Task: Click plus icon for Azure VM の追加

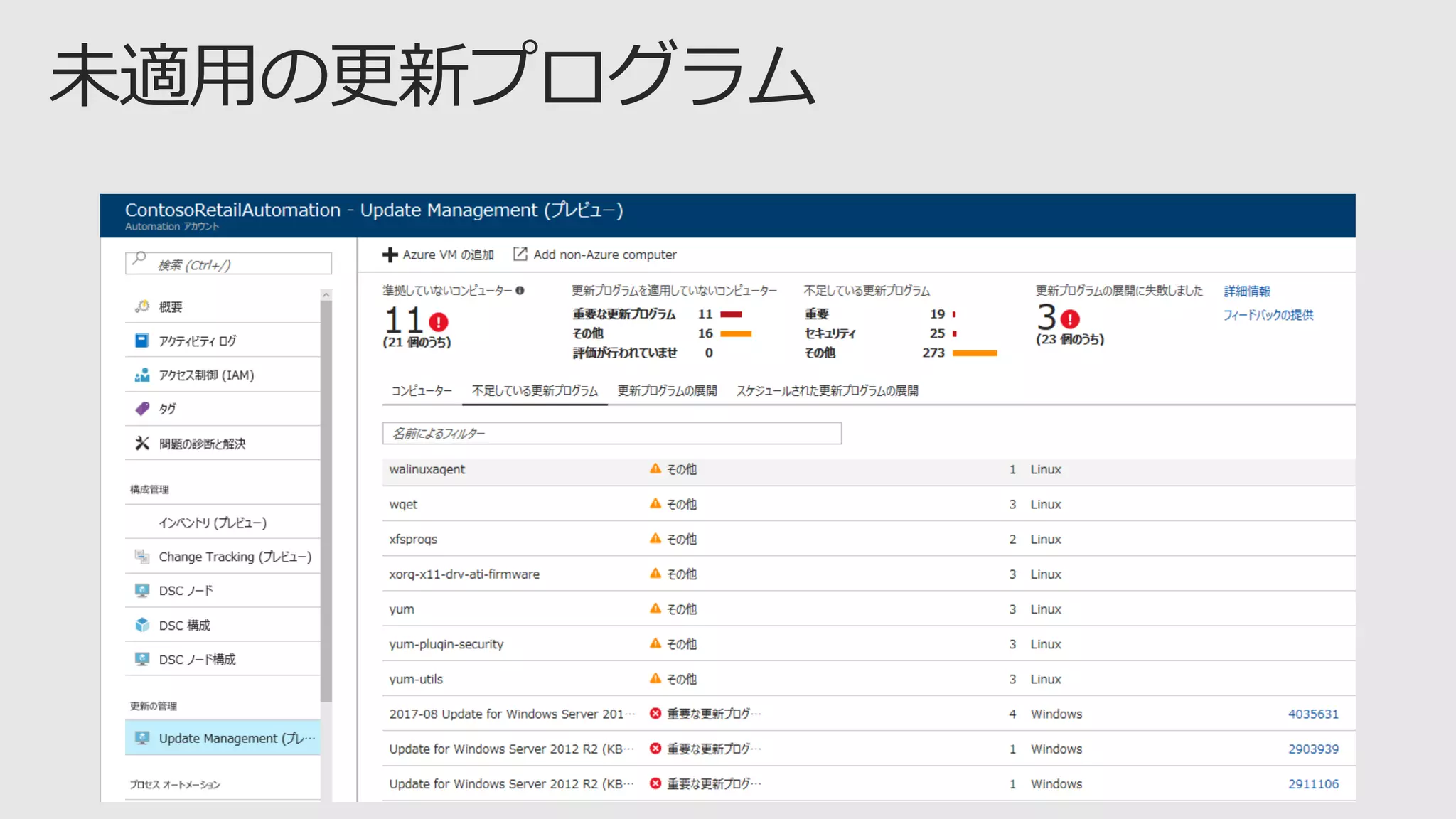Action: 390,255
